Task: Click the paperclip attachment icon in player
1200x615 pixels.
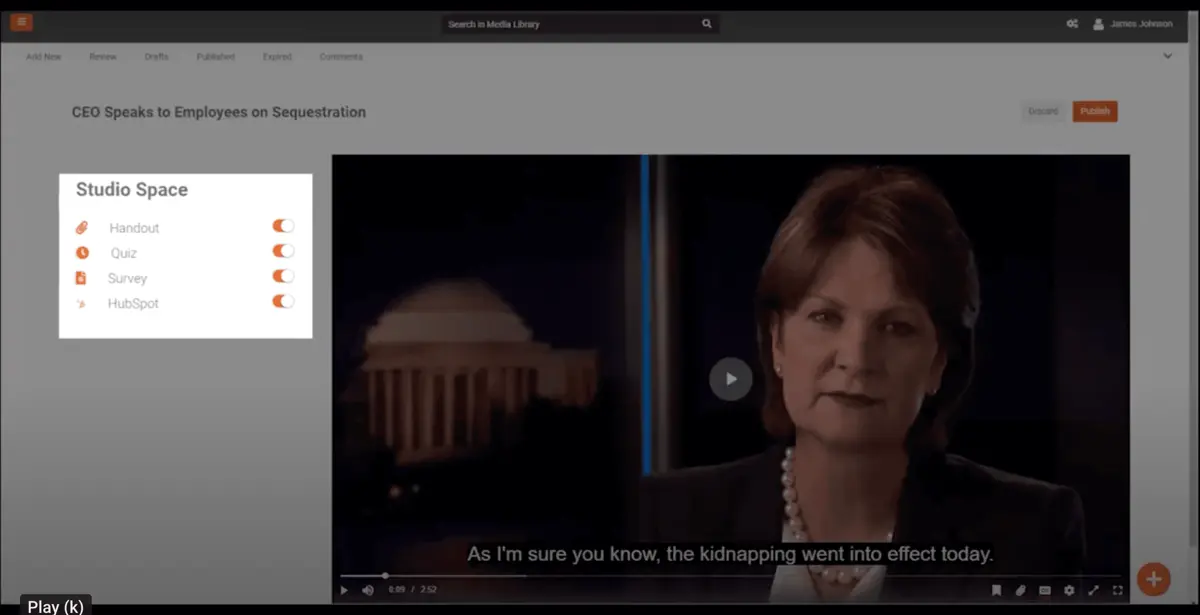Action: (1021, 590)
